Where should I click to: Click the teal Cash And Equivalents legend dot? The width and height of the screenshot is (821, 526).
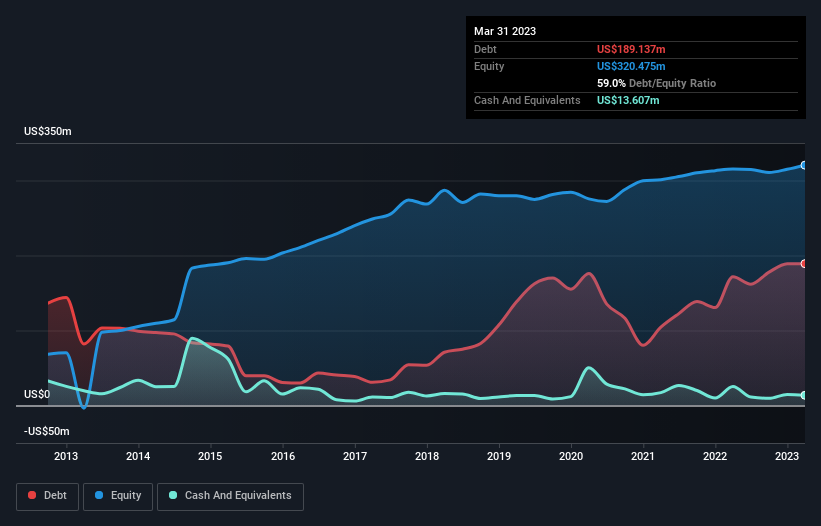point(174,496)
